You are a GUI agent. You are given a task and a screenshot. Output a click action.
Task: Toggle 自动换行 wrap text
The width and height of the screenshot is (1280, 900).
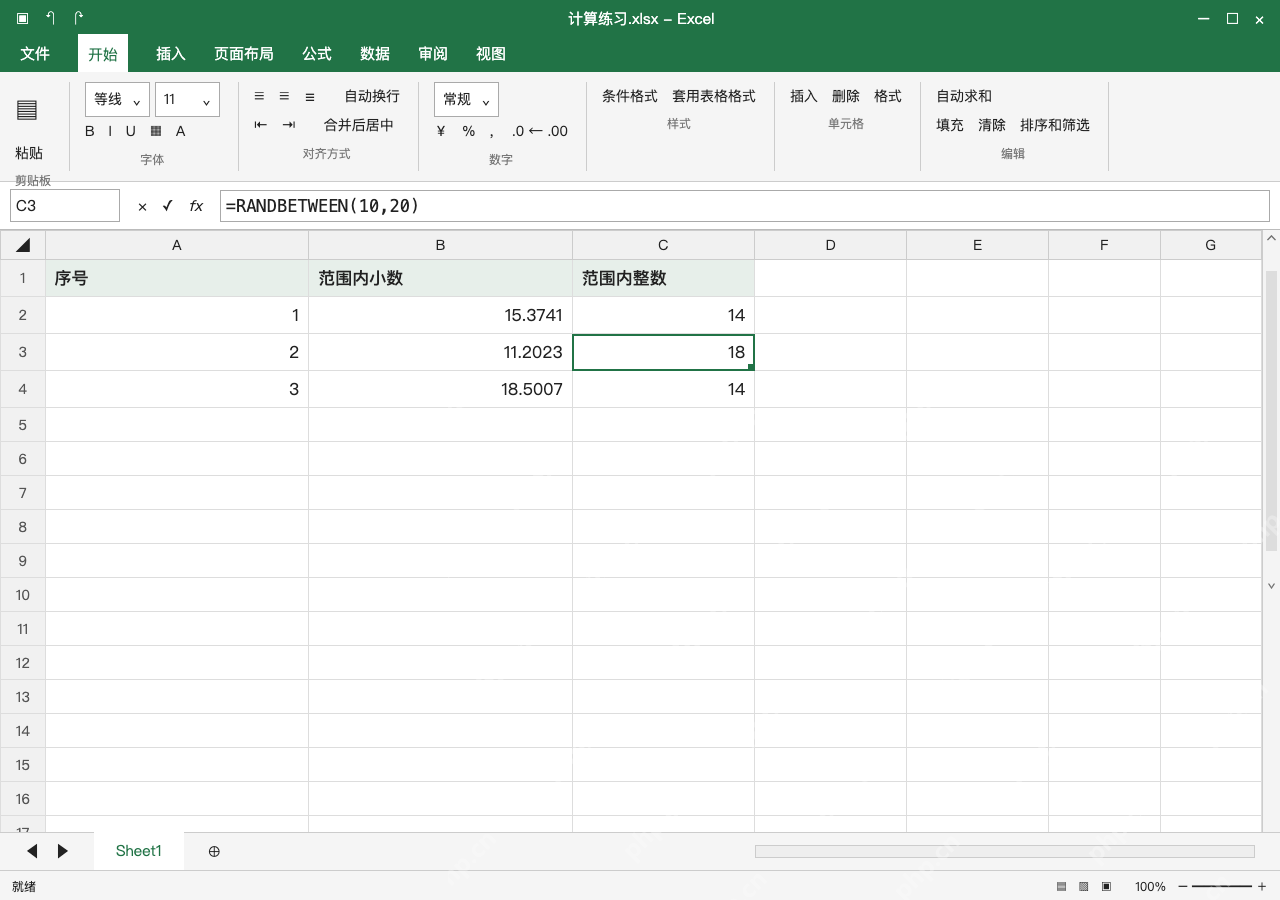tap(372, 96)
